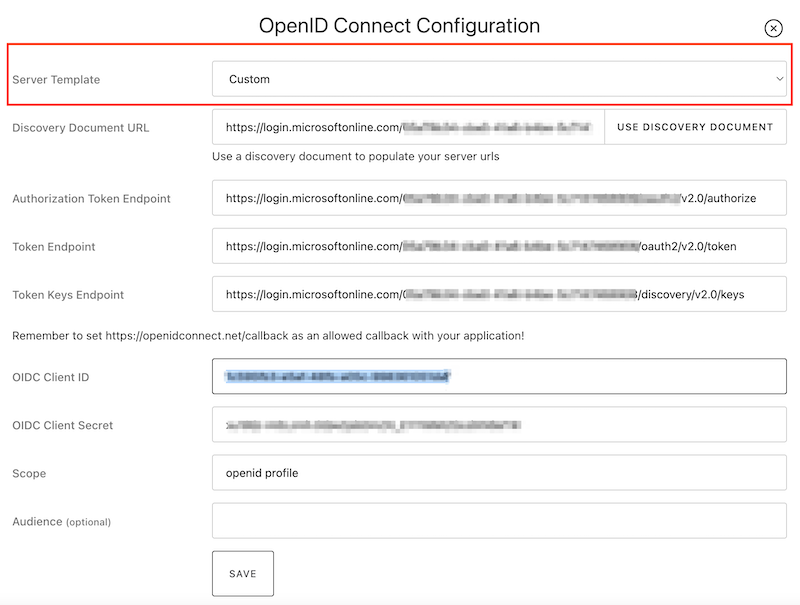Click the Authorization Token Endpoint label
Screen dimensions: 800x605
[x=91, y=199]
